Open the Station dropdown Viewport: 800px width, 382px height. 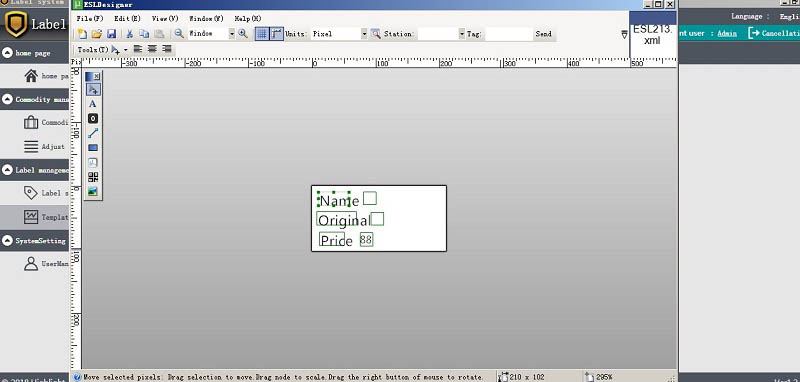click(462, 34)
